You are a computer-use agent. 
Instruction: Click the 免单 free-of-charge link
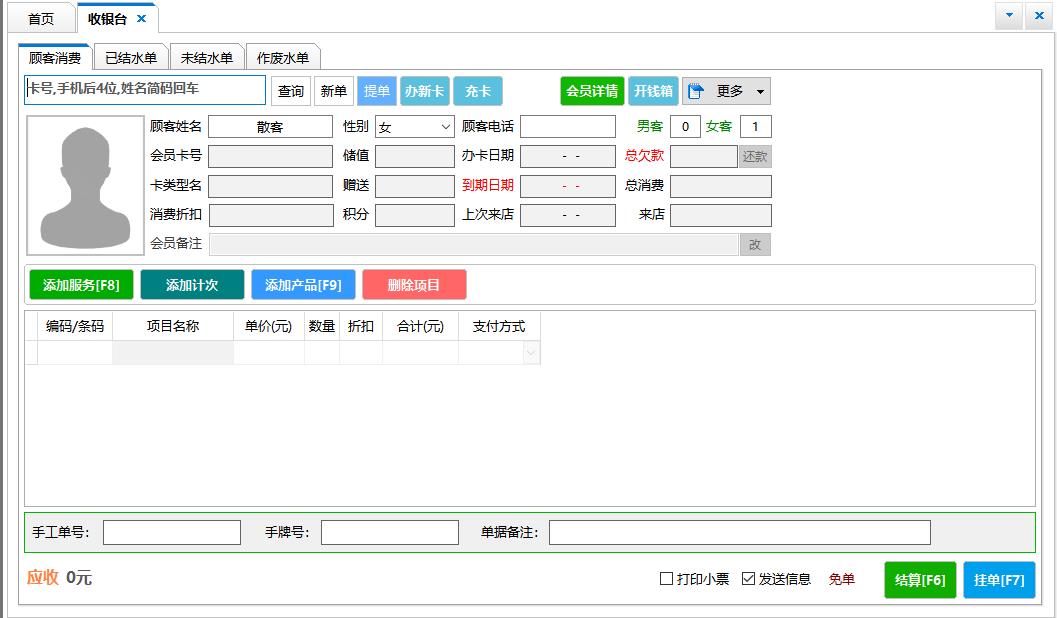(840, 579)
